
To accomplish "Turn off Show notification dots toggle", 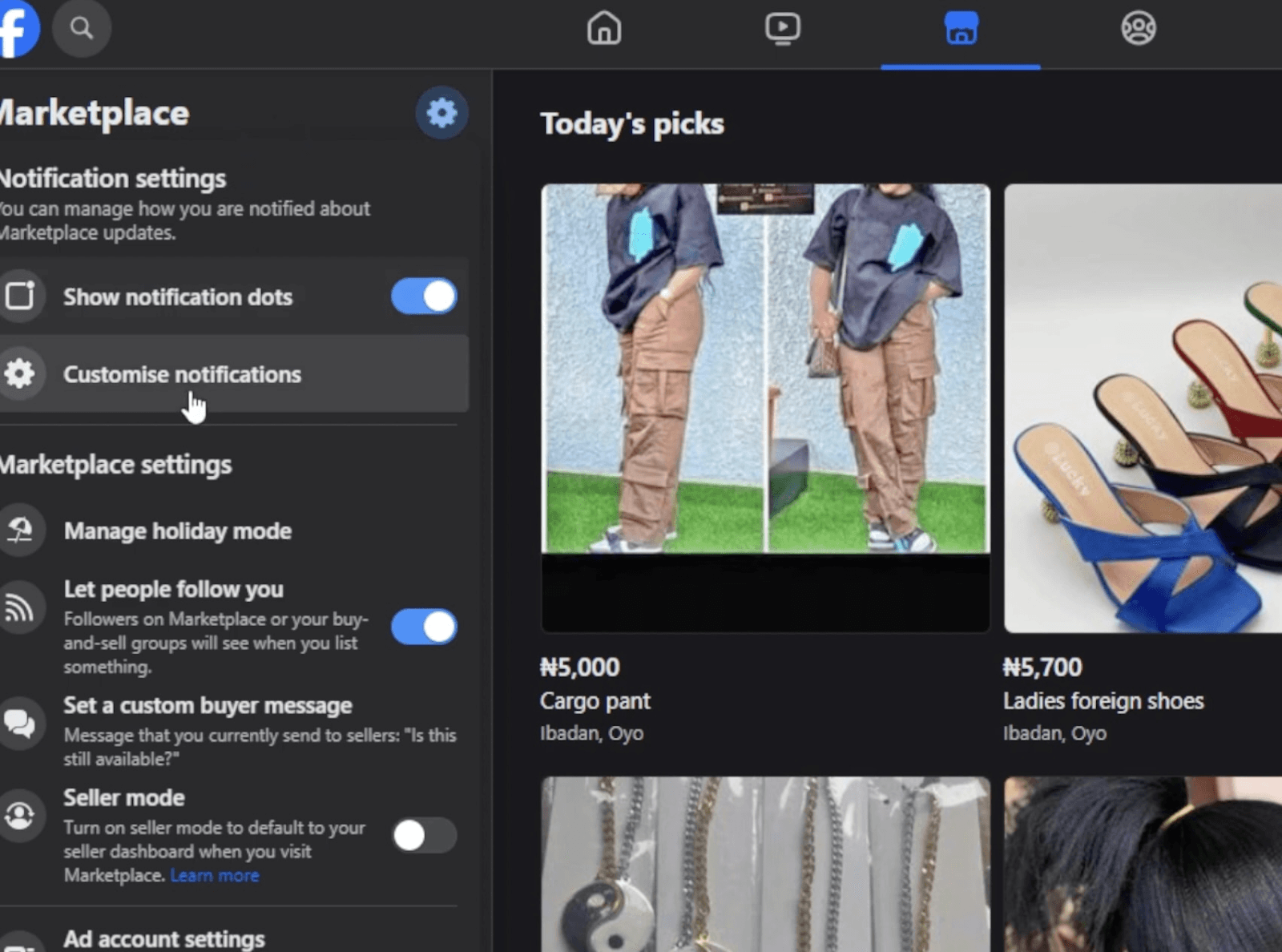I will tap(424, 296).
